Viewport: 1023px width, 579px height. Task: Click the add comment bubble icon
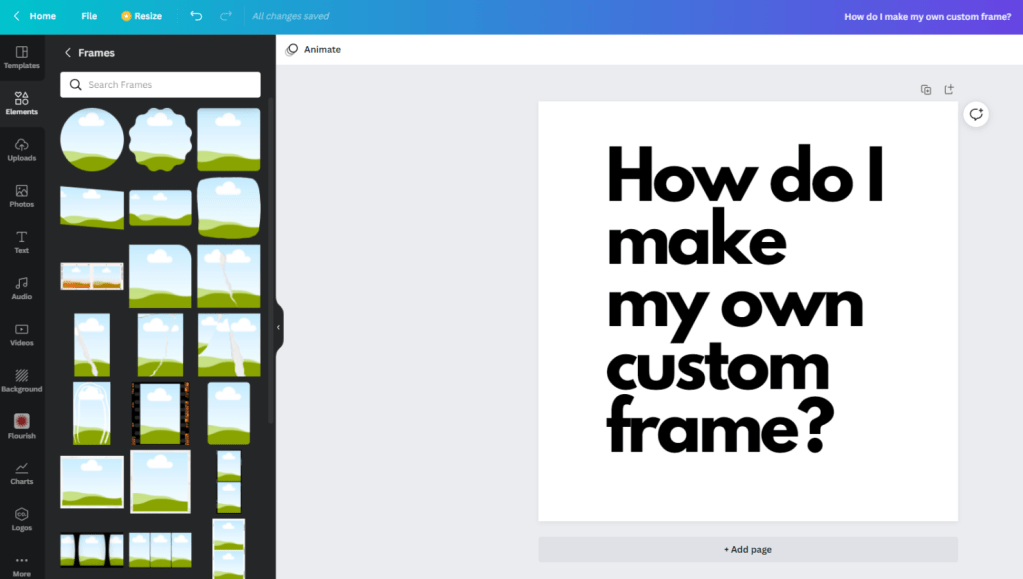[x=976, y=115]
